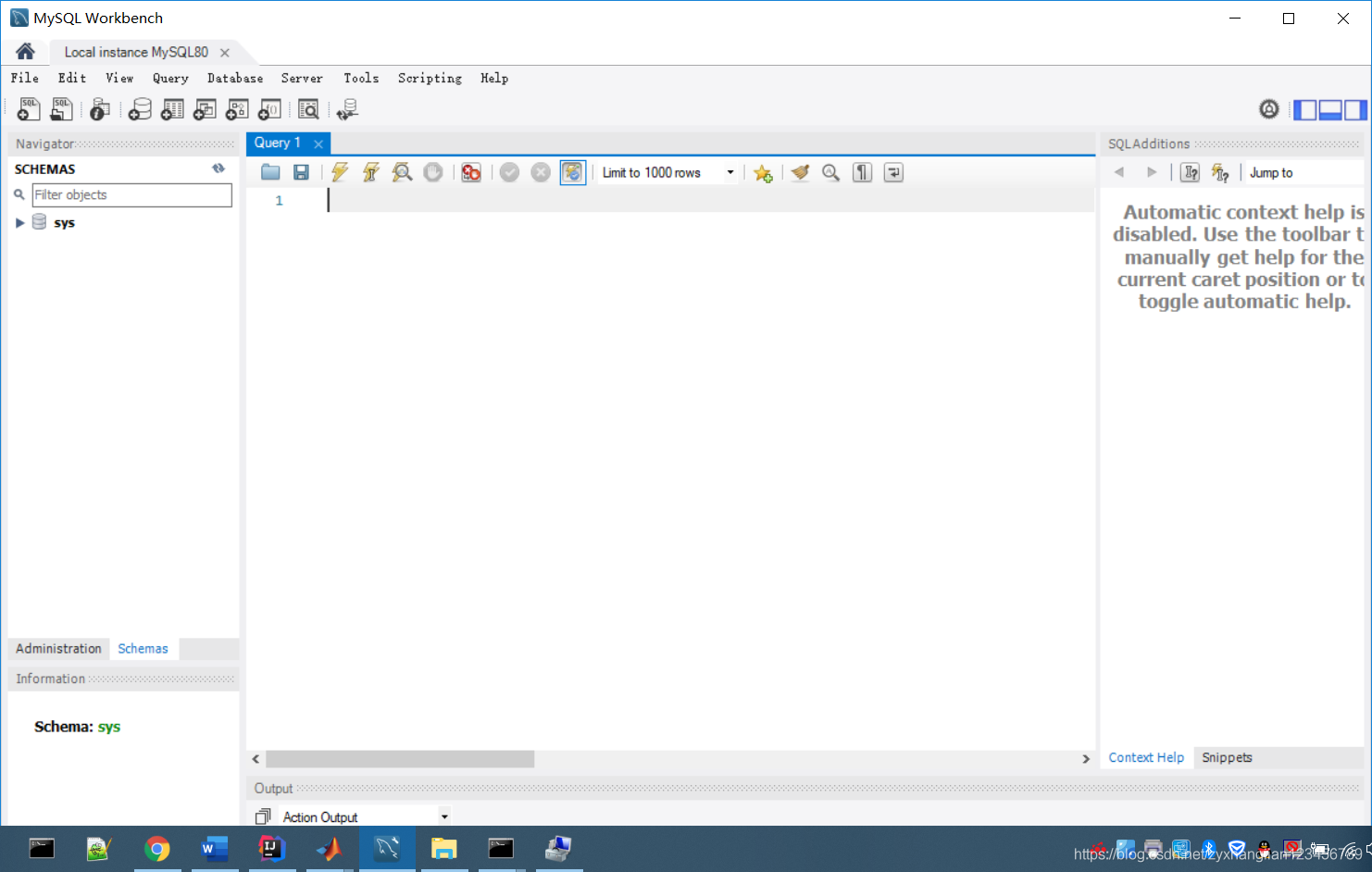
Task: Execute statement under cursor icon
Action: click(371, 172)
